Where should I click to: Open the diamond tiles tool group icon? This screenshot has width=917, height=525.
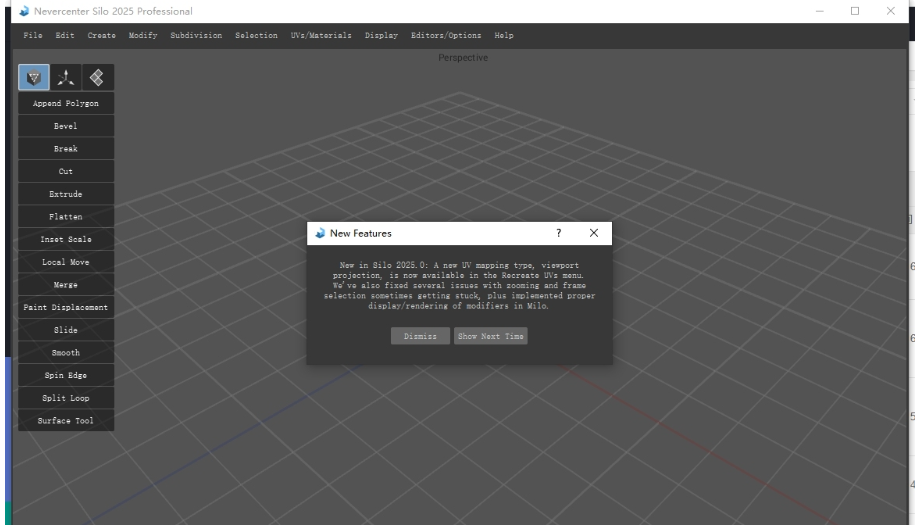[x=96, y=78]
